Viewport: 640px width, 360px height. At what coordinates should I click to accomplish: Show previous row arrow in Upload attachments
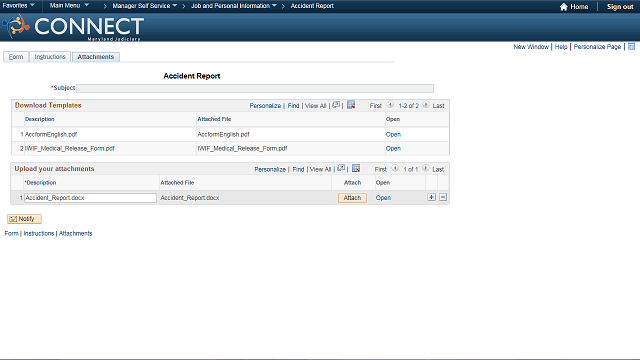click(x=395, y=168)
